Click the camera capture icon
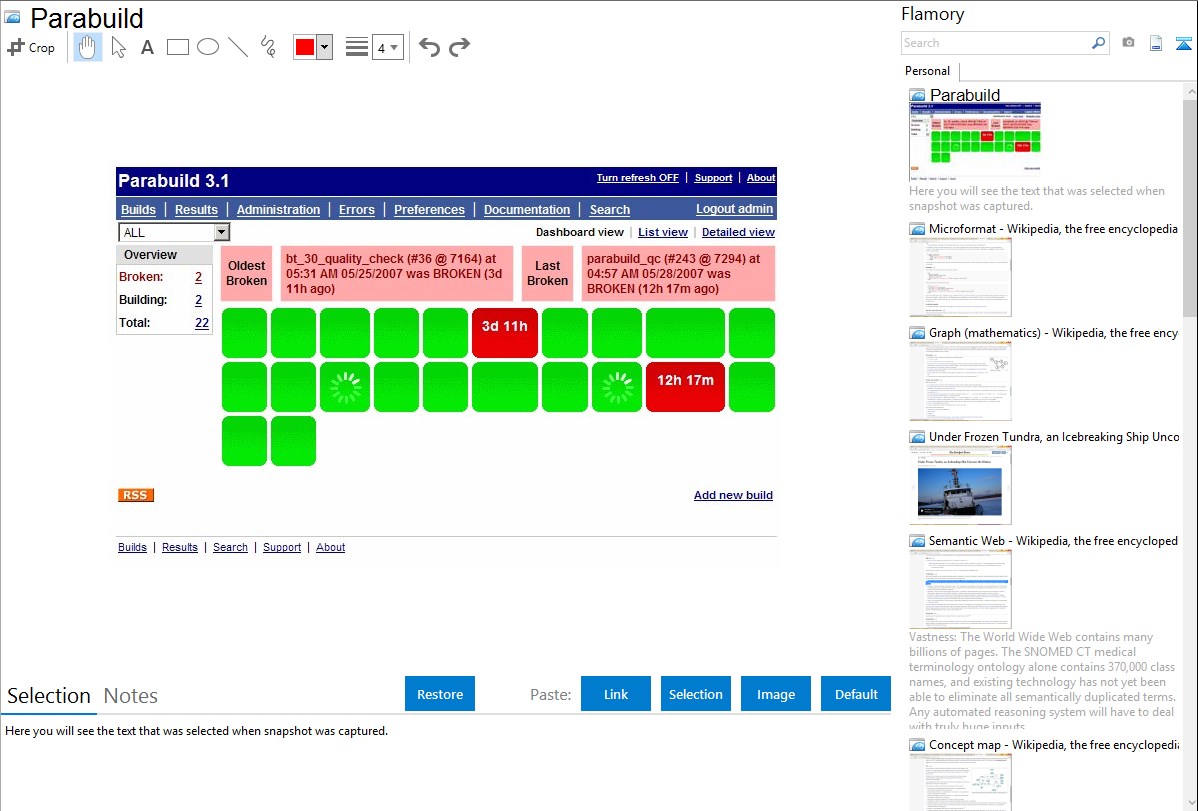Viewport: 1198px width, 811px height. 1128,43
